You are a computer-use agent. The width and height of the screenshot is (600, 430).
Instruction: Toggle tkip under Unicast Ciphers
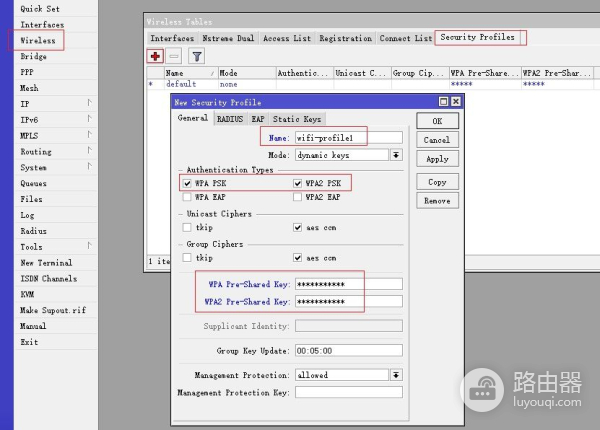[187, 227]
